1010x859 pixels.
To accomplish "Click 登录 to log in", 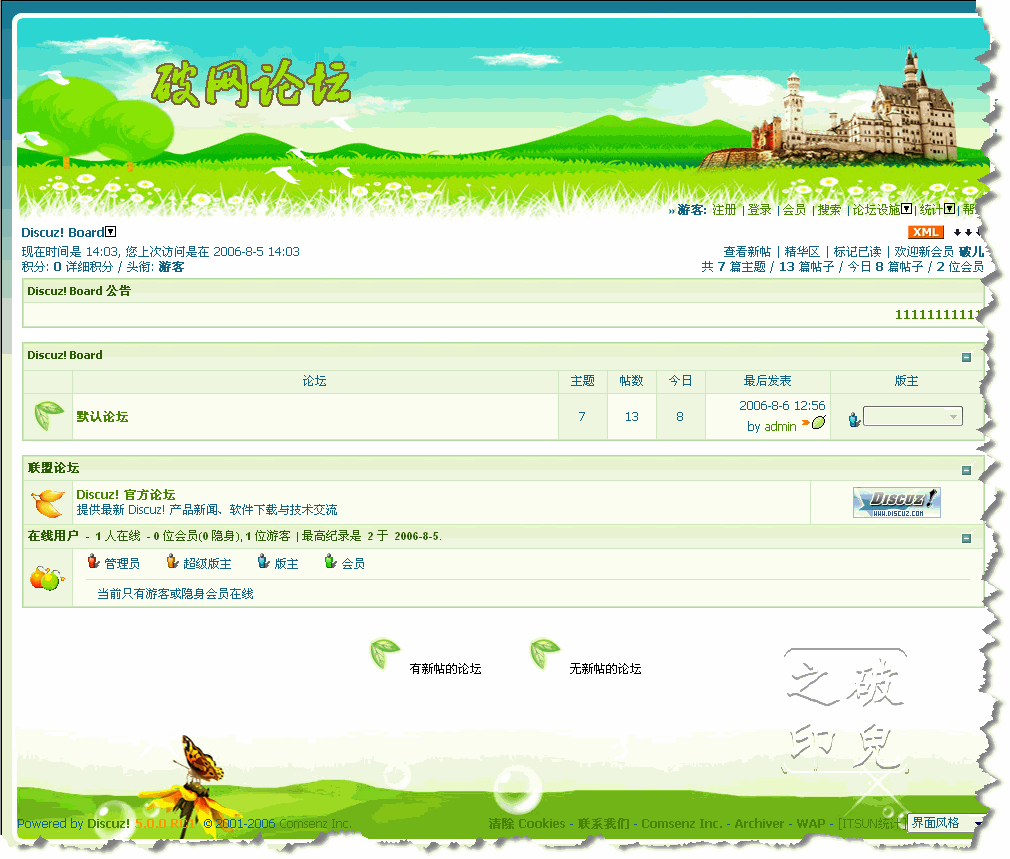I will [759, 210].
